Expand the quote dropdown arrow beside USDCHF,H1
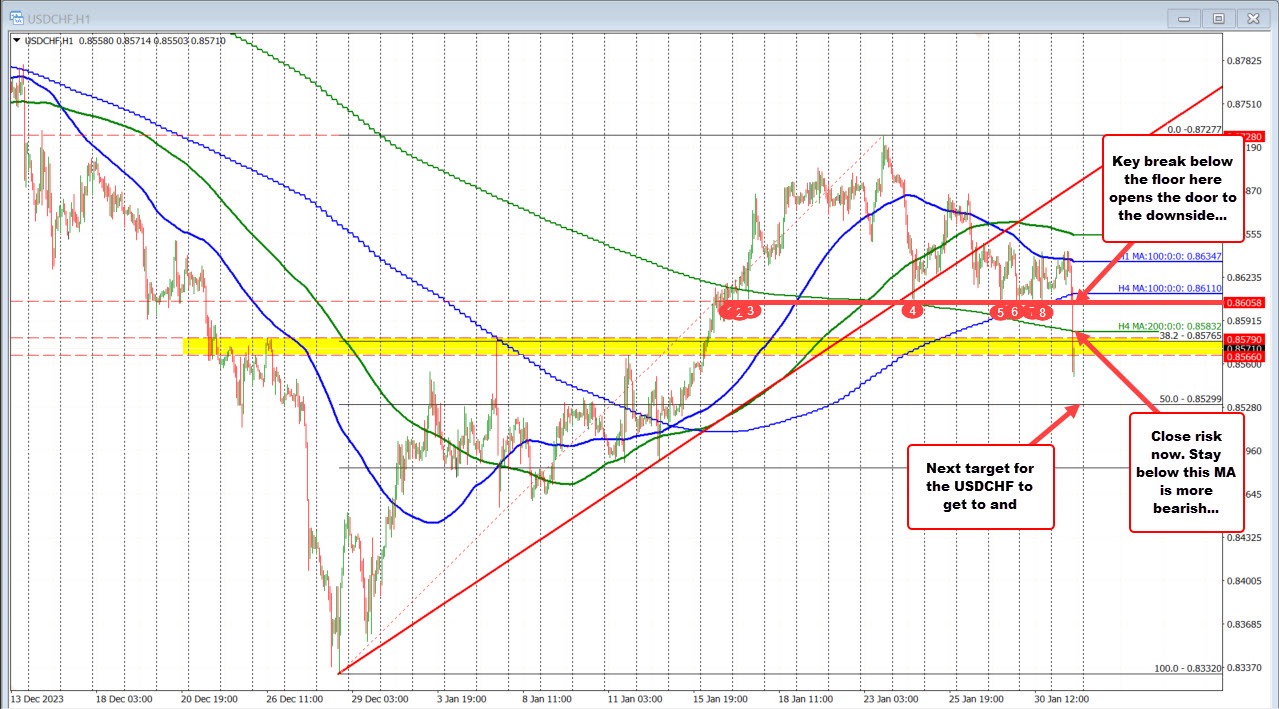Viewport: 1279px width, 709px height. [x=17, y=41]
